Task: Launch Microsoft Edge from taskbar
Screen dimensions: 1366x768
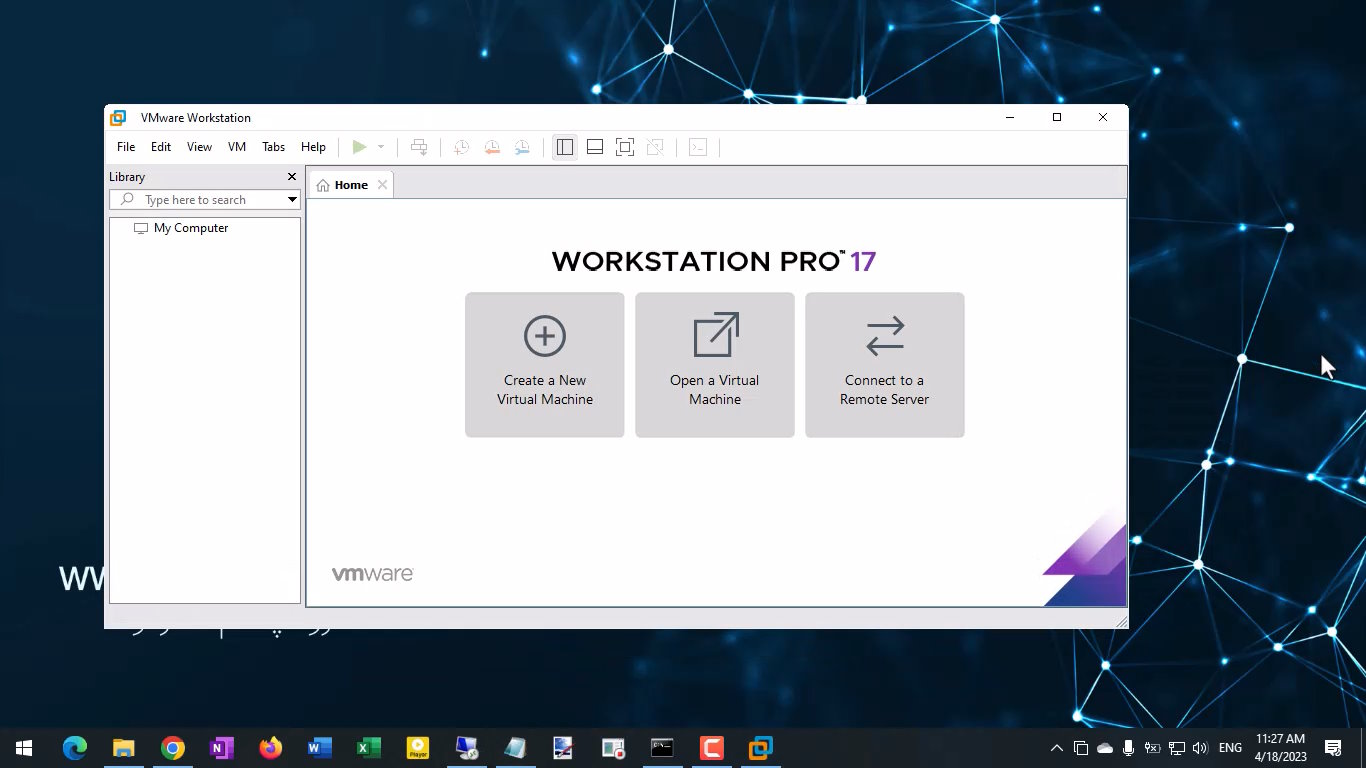Action: [x=75, y=748]
